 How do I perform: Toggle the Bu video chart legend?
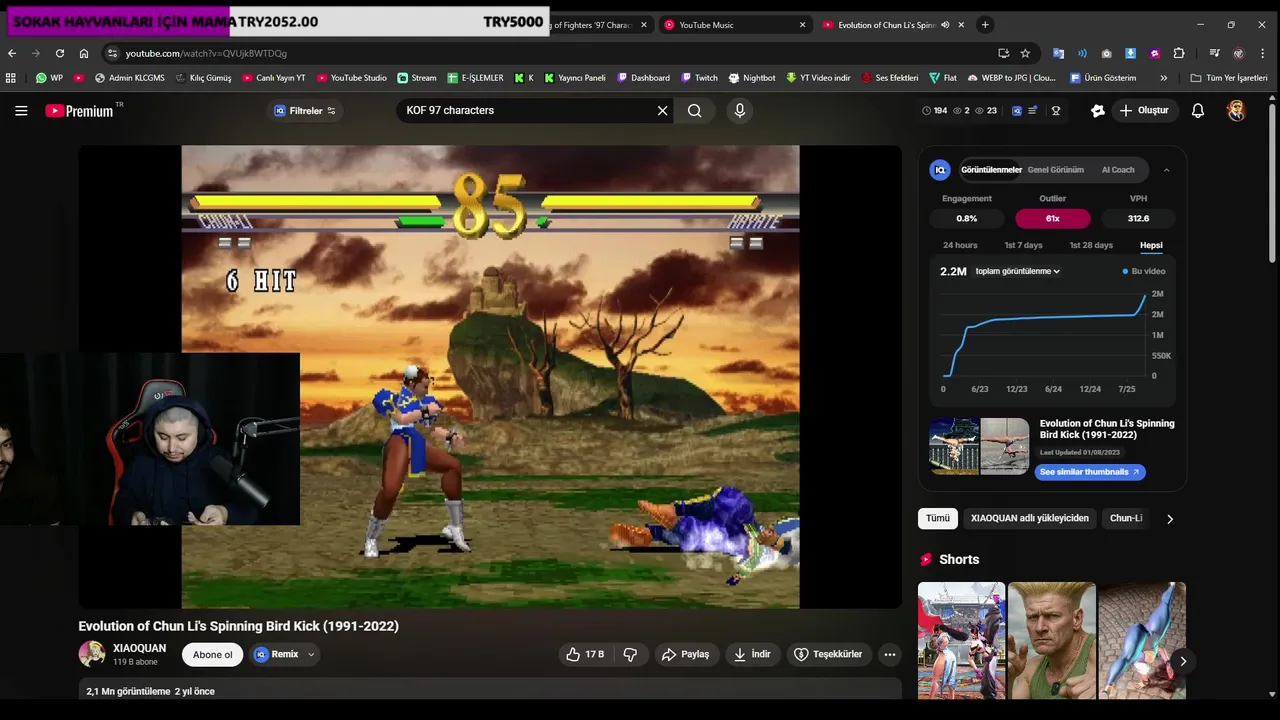pyautogui.click(x=1143, y=271)
